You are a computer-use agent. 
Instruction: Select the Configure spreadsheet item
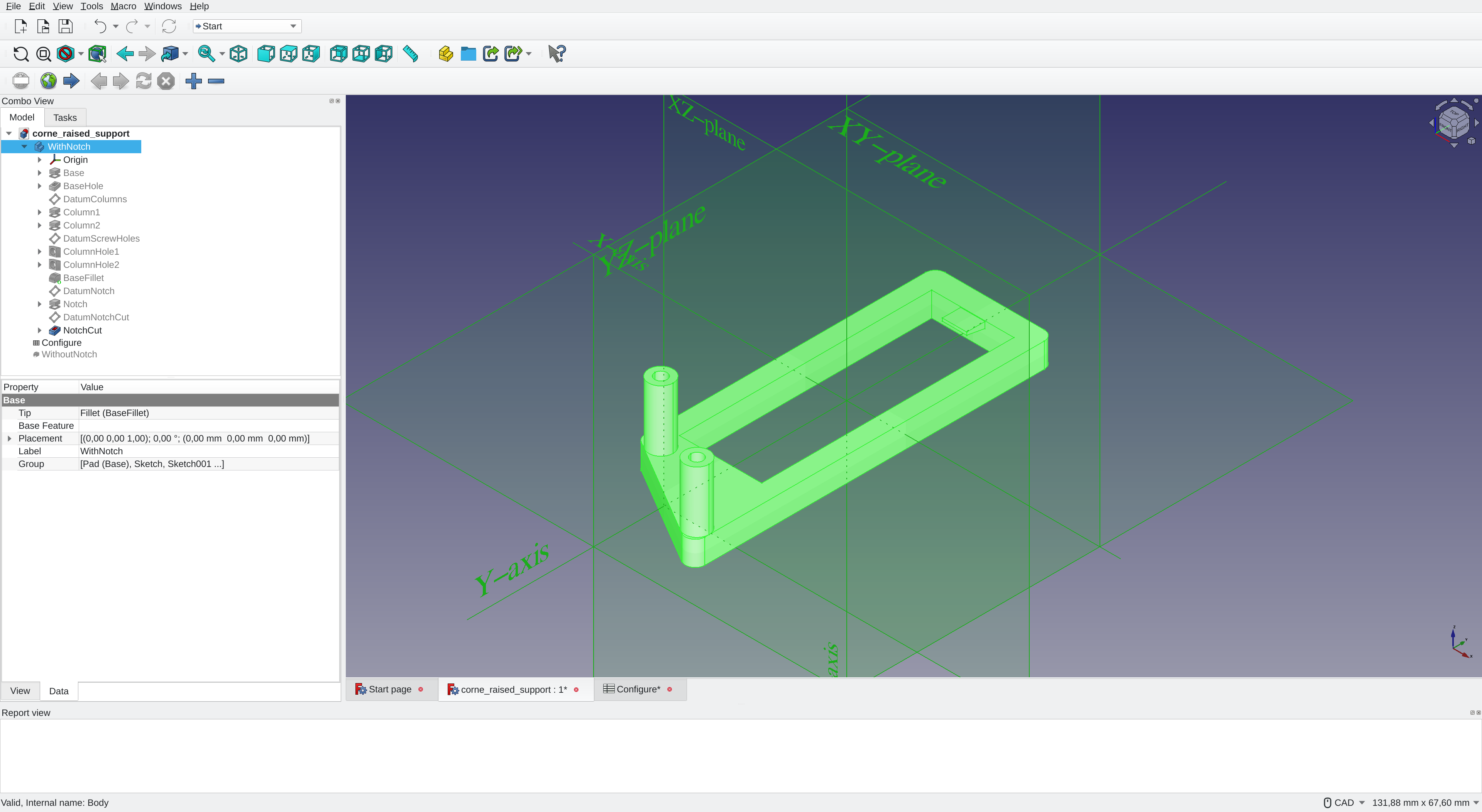pyautogui.click(x=61, y=342)
